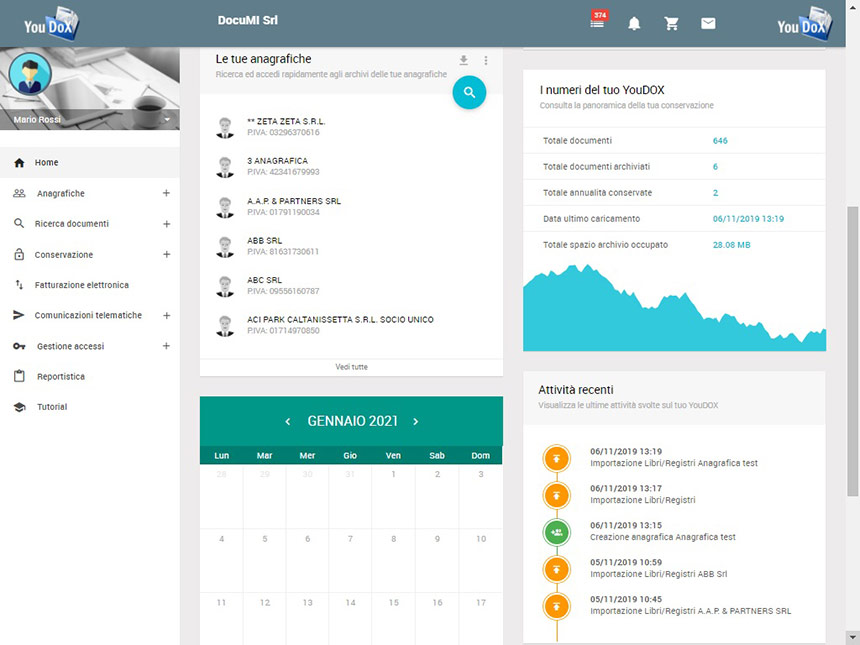Go to the previous calendar month

(287, 421)
